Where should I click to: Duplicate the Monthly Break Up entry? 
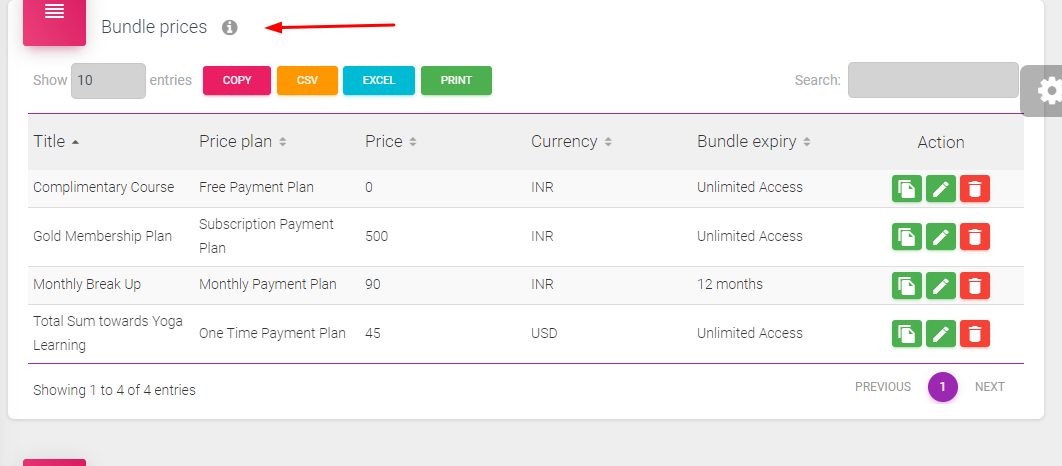pyautogui.click(x=907, y=285)
